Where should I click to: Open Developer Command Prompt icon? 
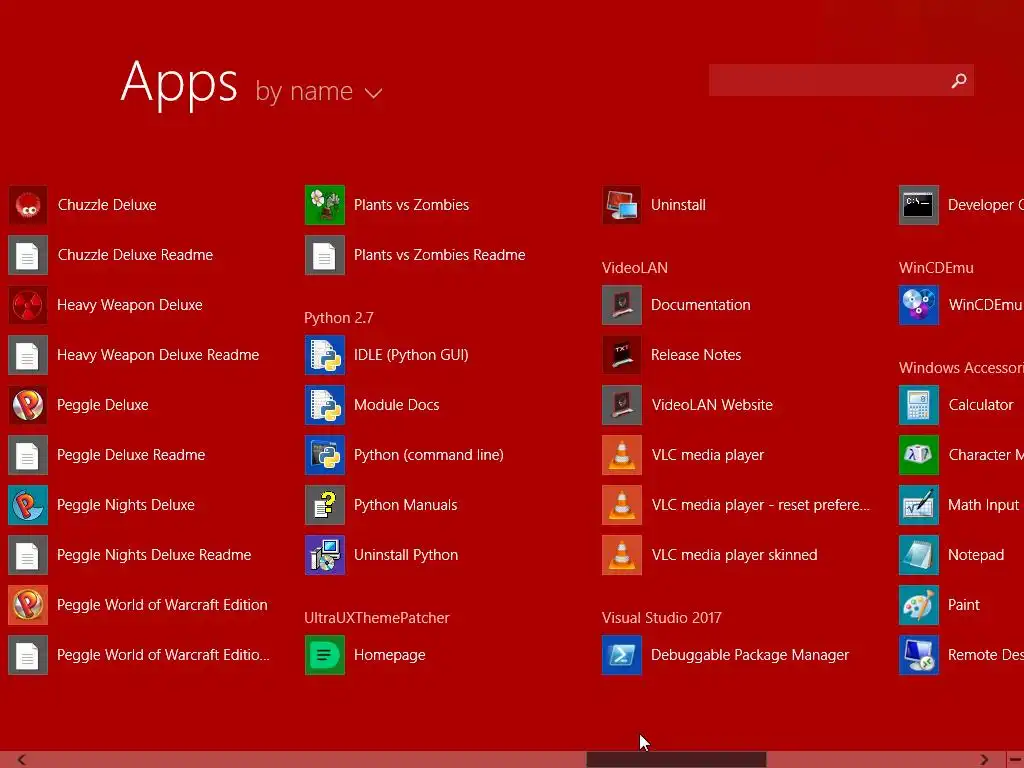click(x=919, y=205)
